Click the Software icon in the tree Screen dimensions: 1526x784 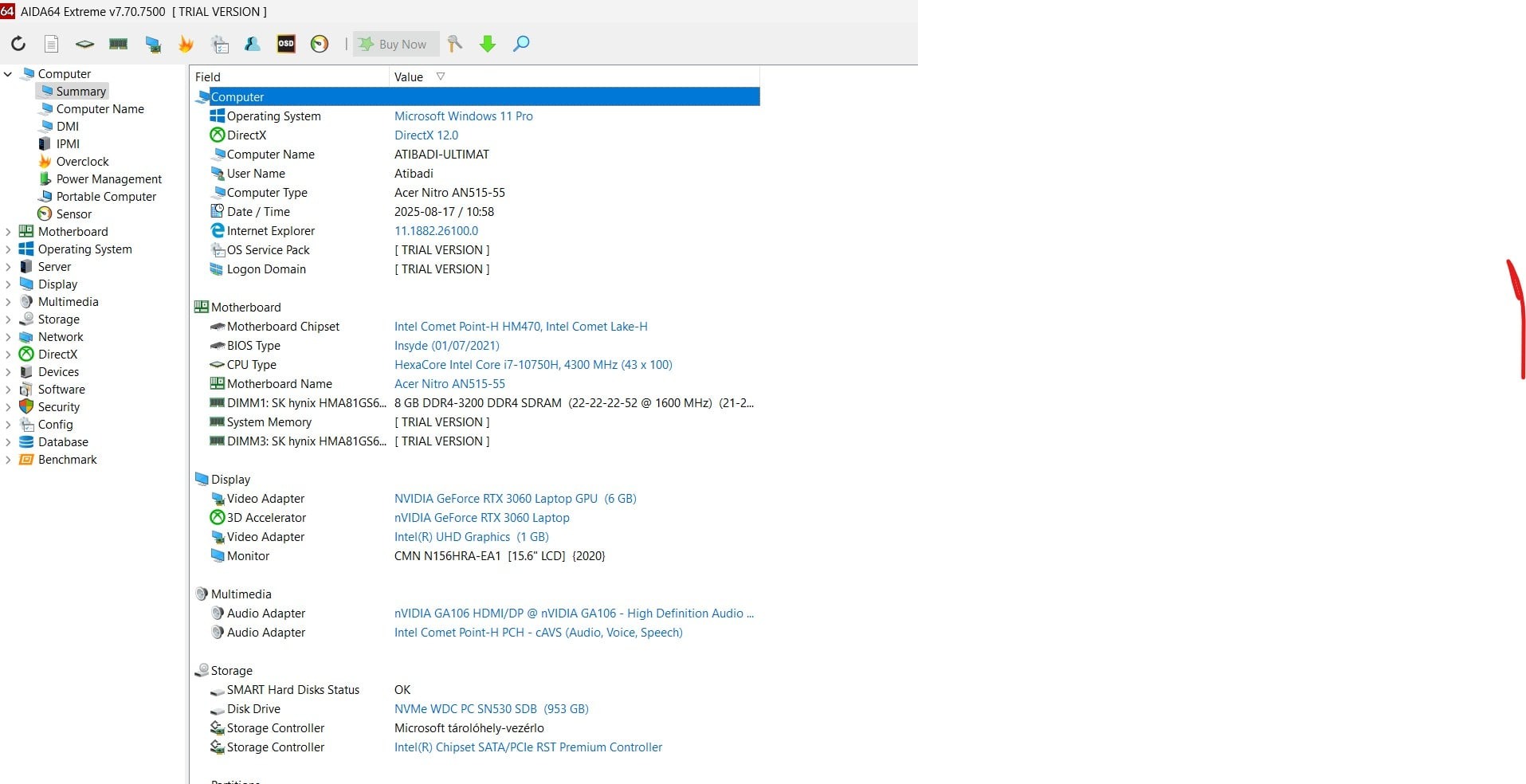(26, 390)
